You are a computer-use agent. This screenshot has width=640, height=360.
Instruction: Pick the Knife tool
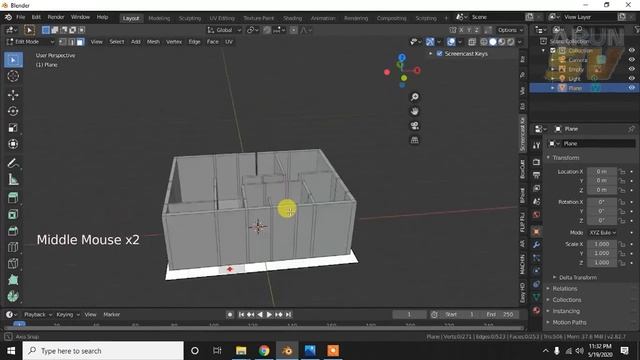pyautogui.click(x=13, y=263)
